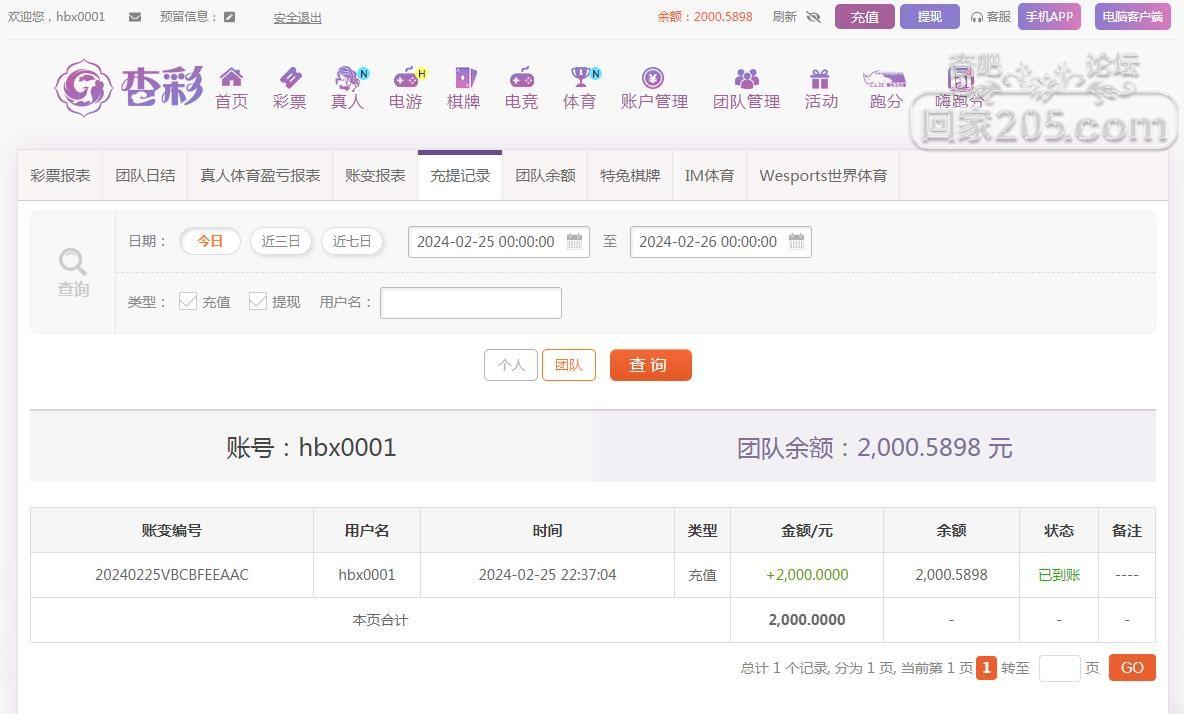Screen dimensions: 1184x714
Task: Open the end date calendar picker
Action: pos(797,242)
